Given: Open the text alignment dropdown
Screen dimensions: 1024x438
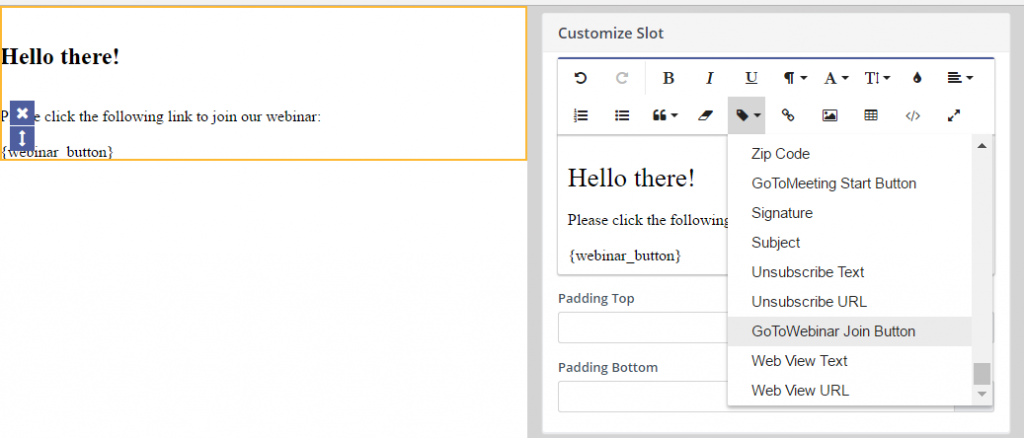Looking at the screenshot, I should (x=959, y=78).
